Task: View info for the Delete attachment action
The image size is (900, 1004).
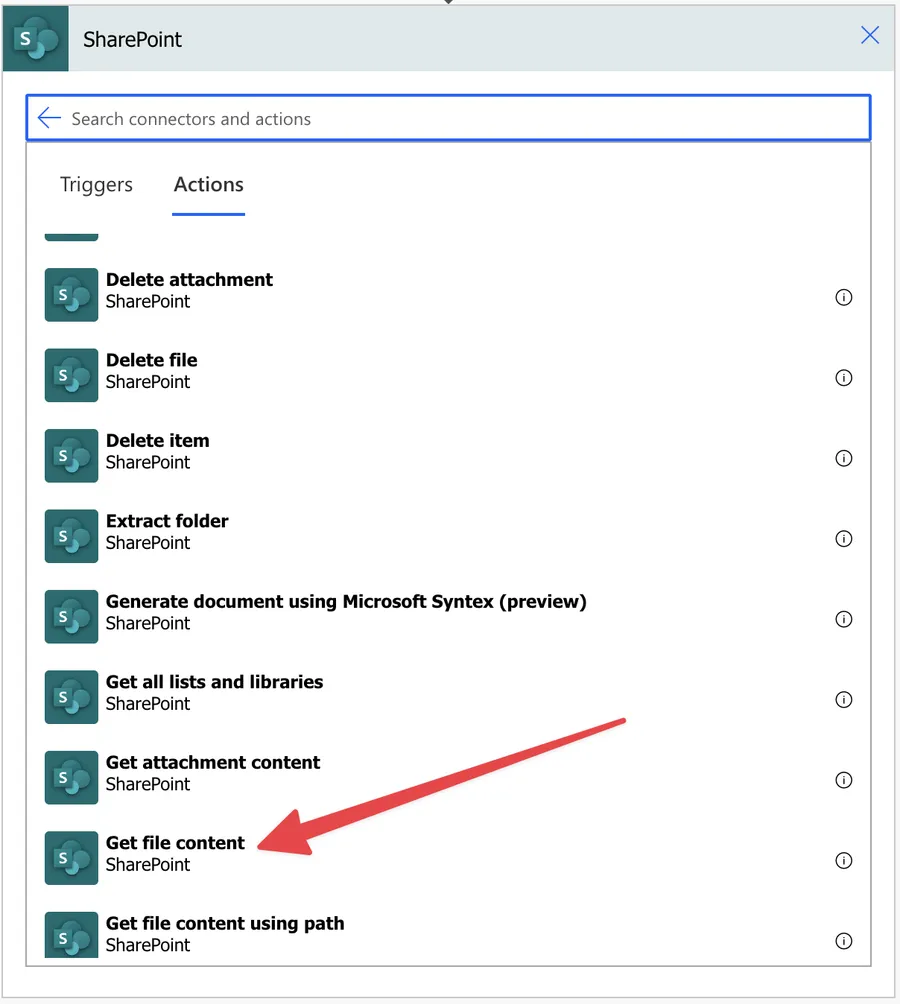Action: pyautogui.click(x=843, y=297)
